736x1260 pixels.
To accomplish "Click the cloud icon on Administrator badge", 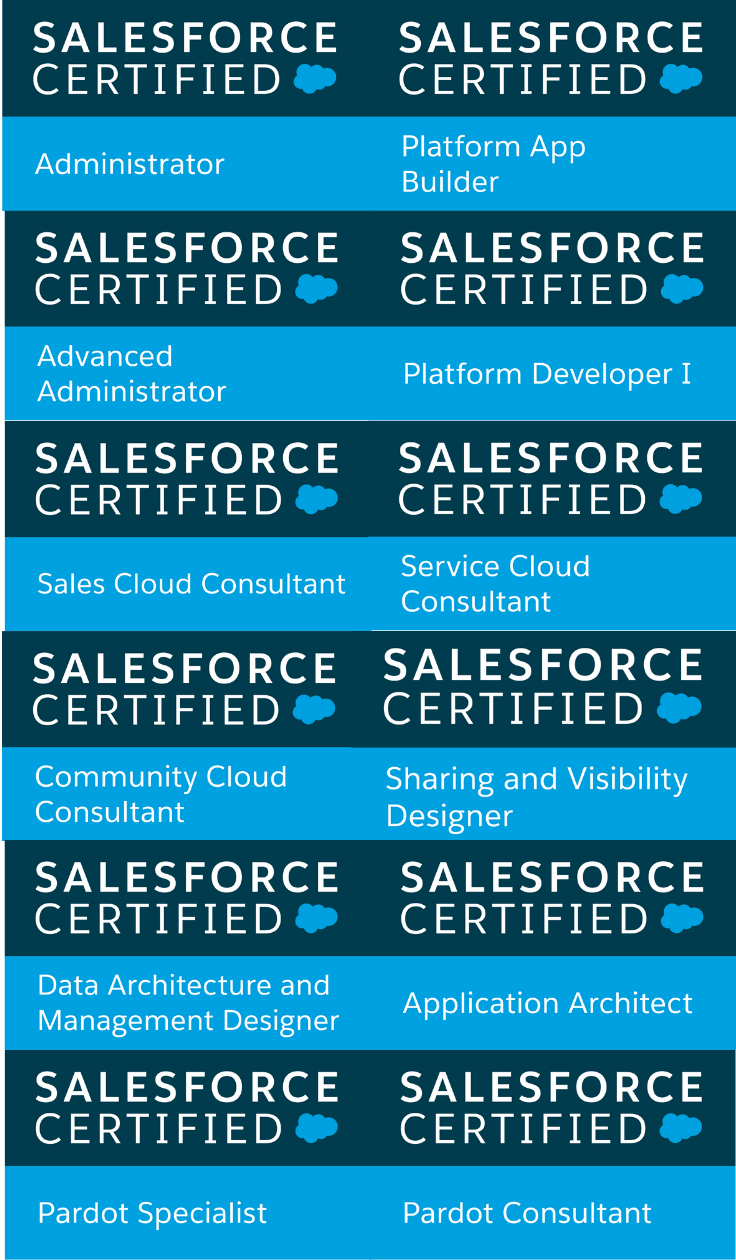I will pos(315,79).
